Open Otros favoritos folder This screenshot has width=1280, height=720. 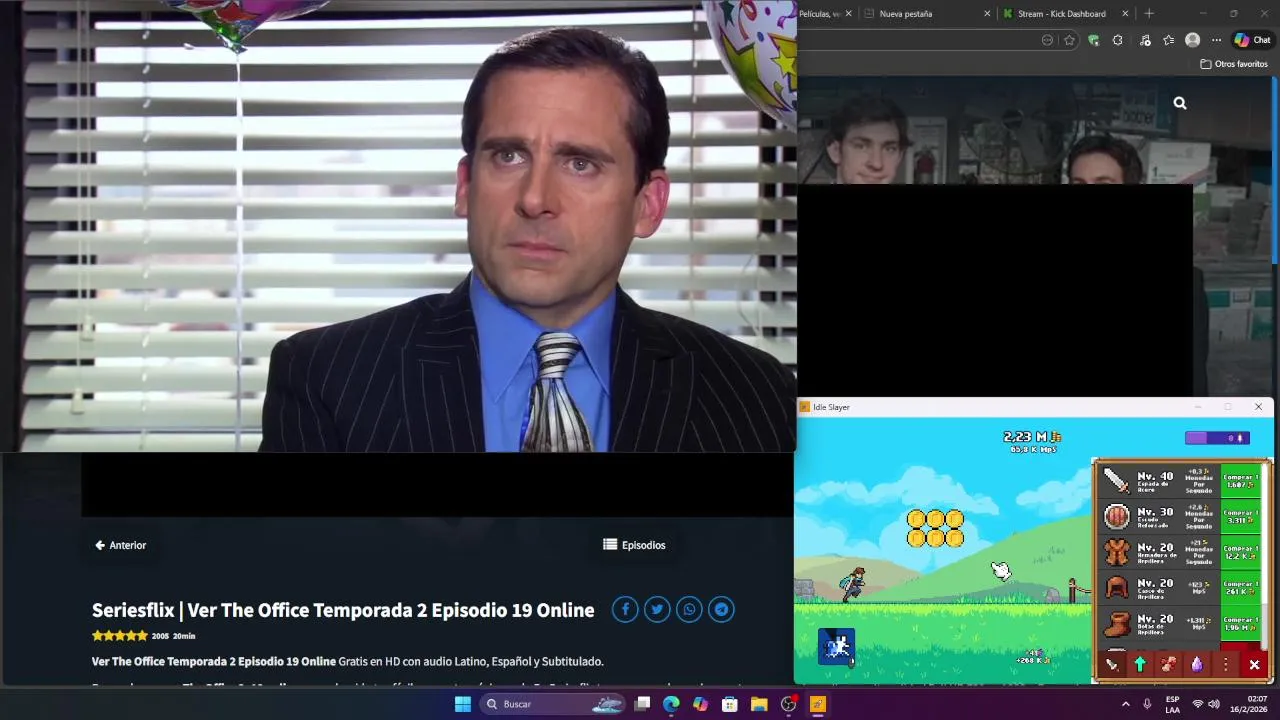[1234, 64]
